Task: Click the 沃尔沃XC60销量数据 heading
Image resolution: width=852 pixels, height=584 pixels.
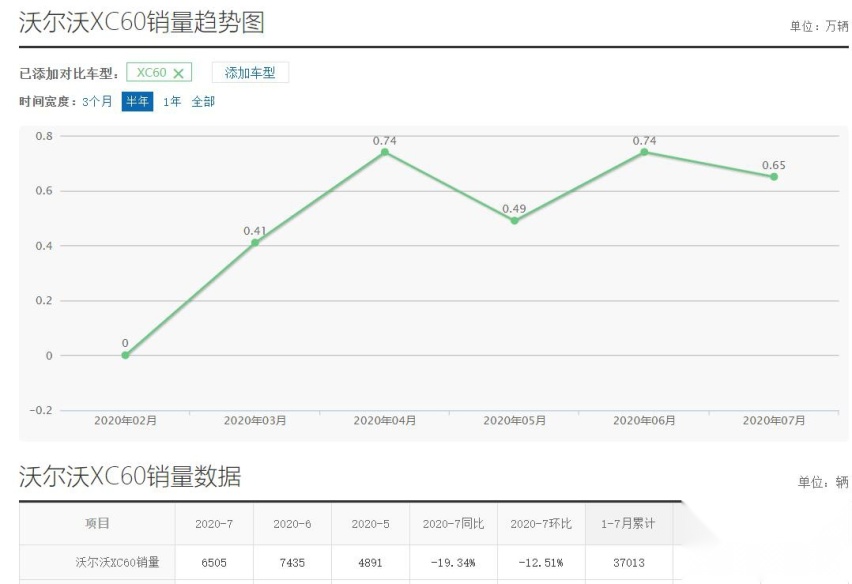Action: [130, 476]
